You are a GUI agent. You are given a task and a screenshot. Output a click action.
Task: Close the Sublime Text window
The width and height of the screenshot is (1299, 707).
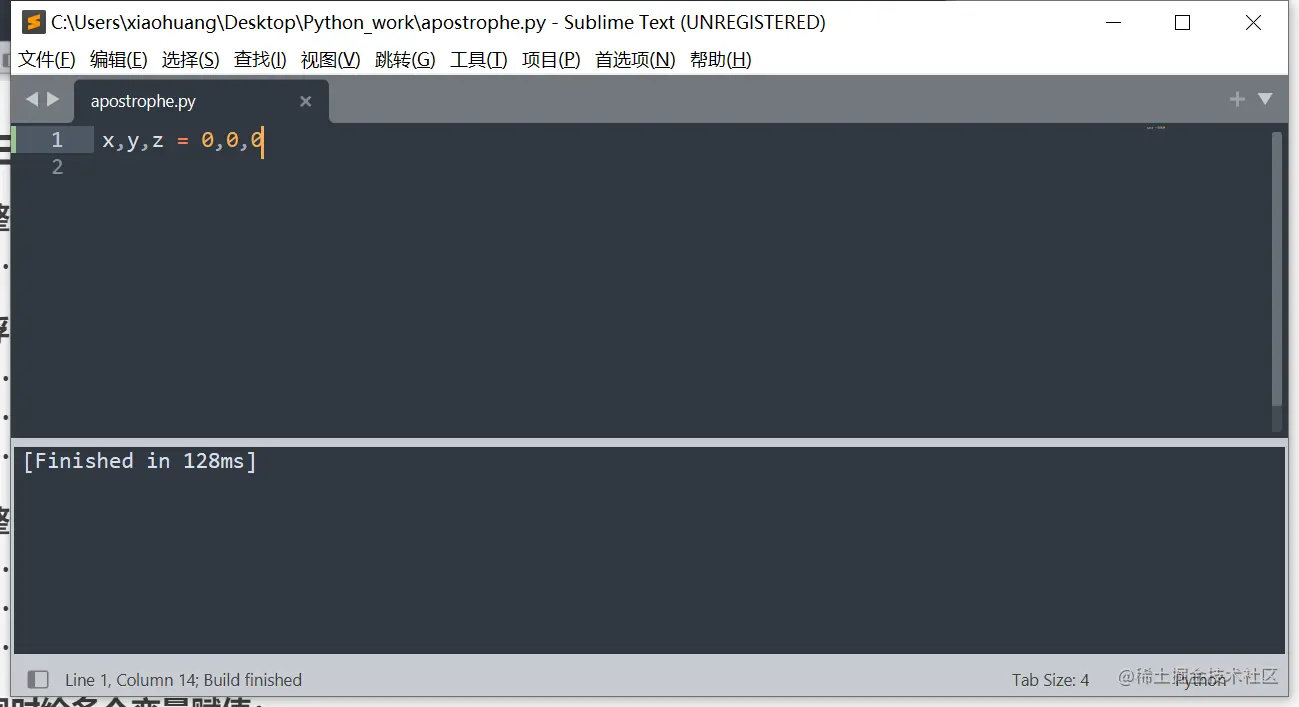(x=1253, y=22)
